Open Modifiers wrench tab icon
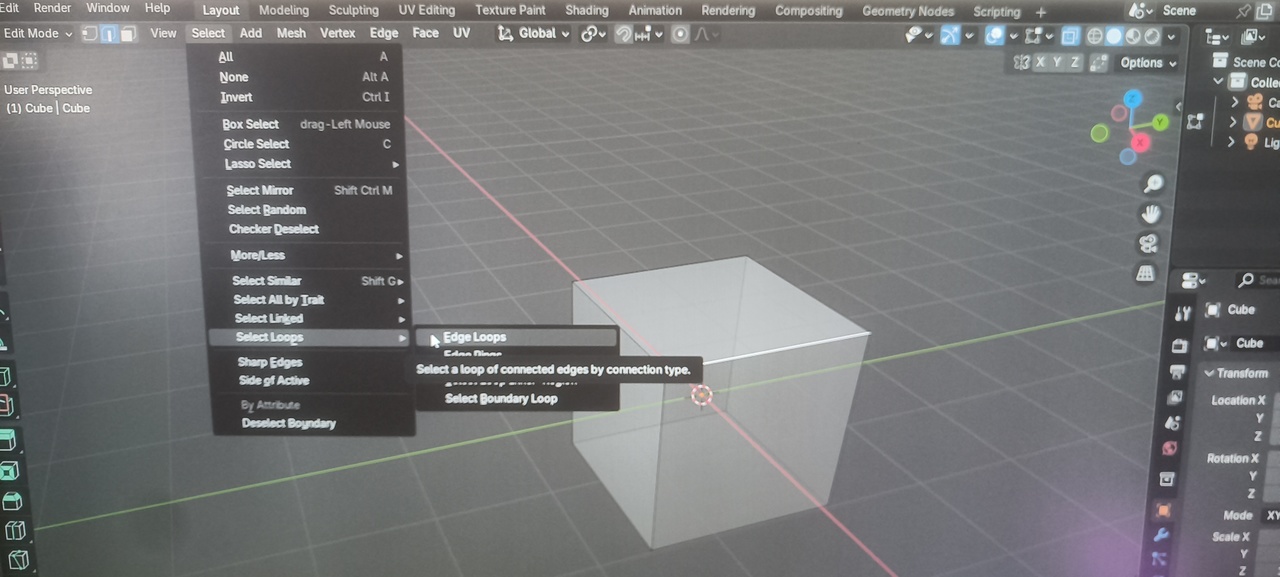This screenshot has width=1280, height=577. coord(1161,535)
